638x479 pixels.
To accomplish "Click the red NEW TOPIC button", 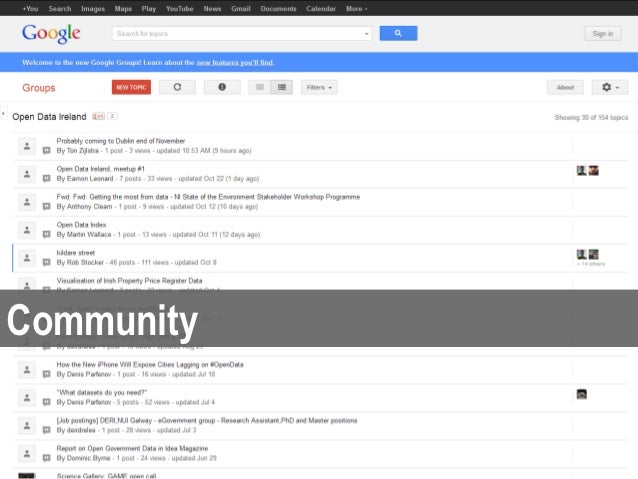I will [131, 87].
